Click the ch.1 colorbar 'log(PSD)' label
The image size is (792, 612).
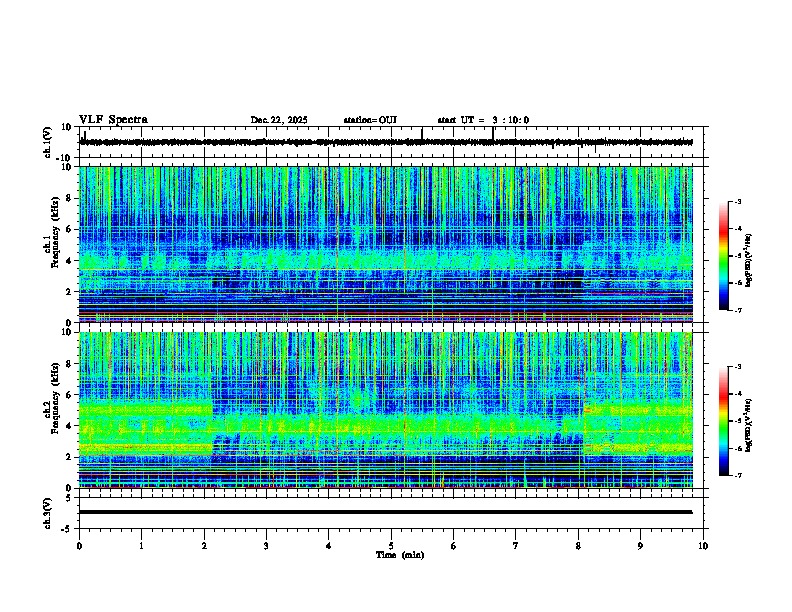pos(748,261)
